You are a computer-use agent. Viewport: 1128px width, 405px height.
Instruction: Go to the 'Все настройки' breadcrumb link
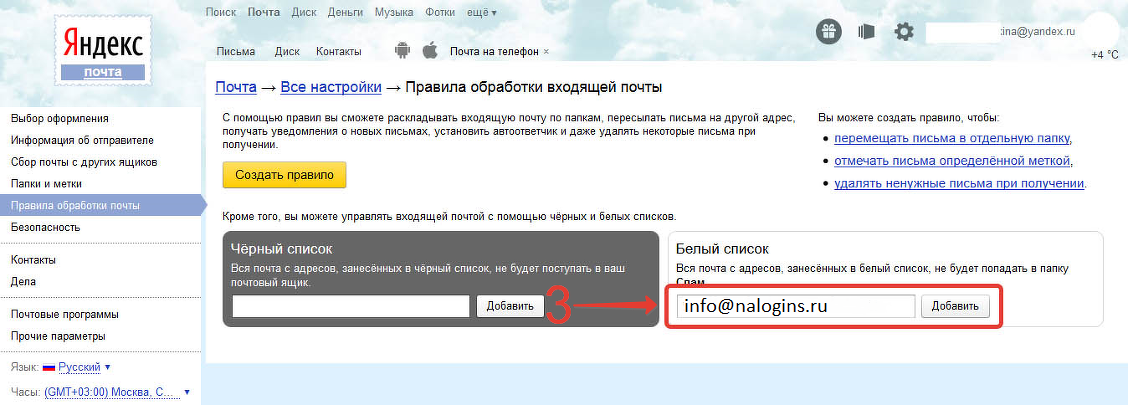[331, 88]
